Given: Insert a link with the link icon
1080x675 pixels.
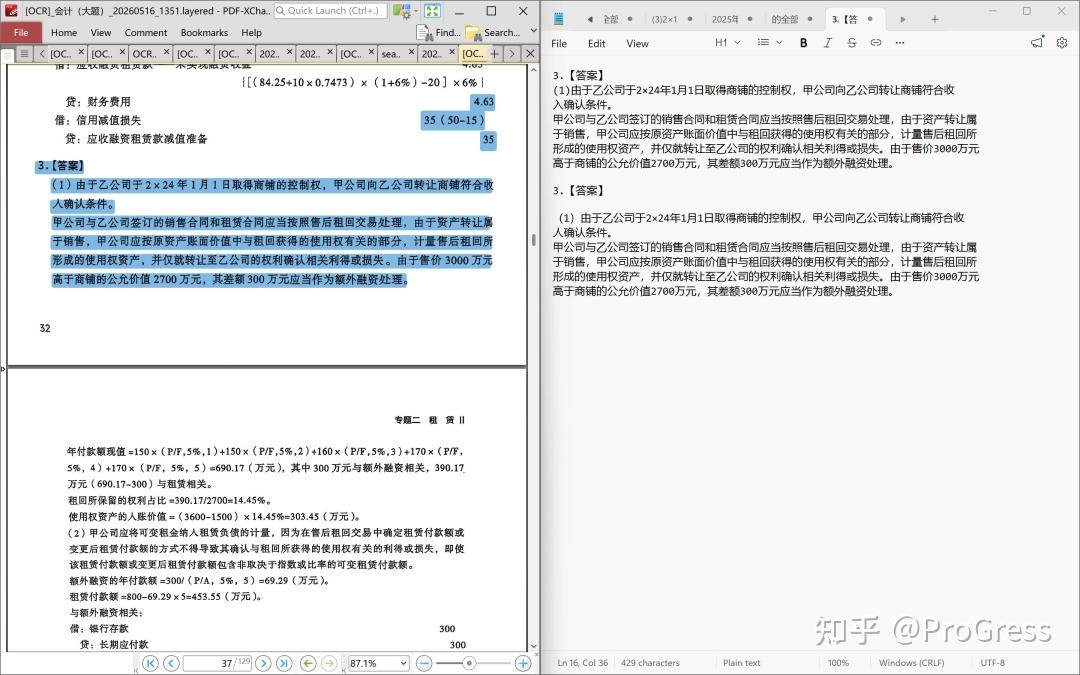Looking at the screenshot, I should [875, 43].
